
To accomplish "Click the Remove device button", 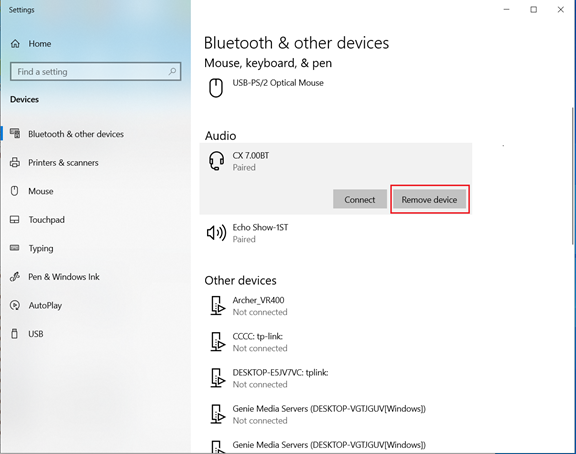I will pos(429,199).
